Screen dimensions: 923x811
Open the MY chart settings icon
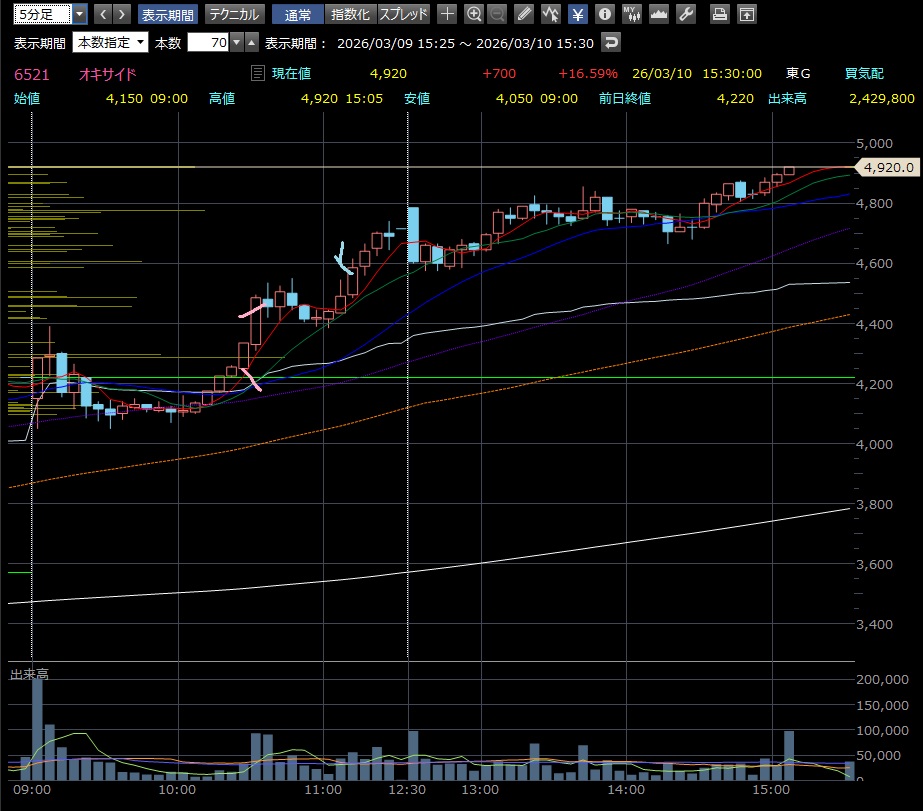point(631,14)
